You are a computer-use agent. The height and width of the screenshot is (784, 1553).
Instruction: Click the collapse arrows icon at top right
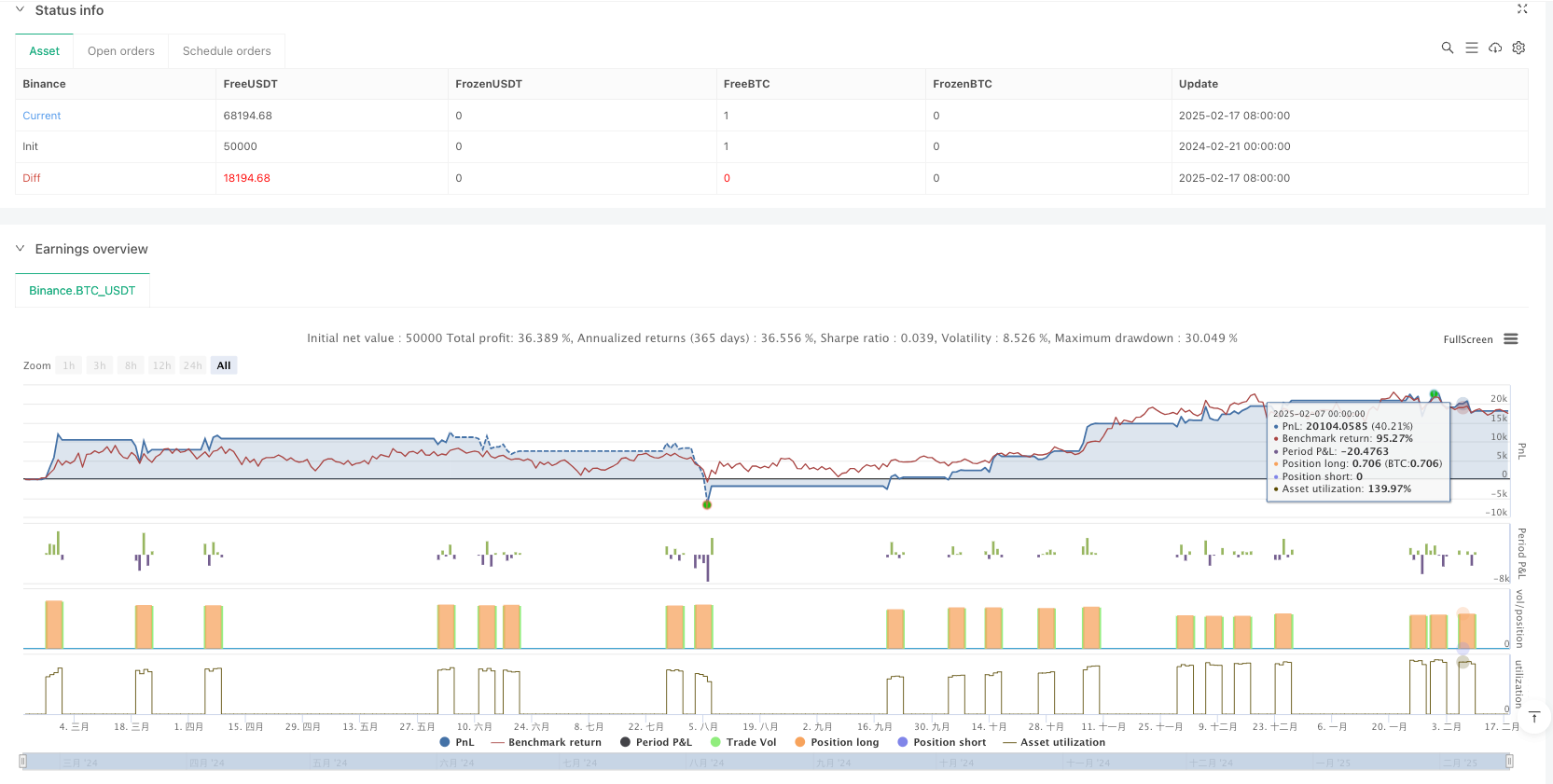pyautogui.click(x=1522, y=8)
